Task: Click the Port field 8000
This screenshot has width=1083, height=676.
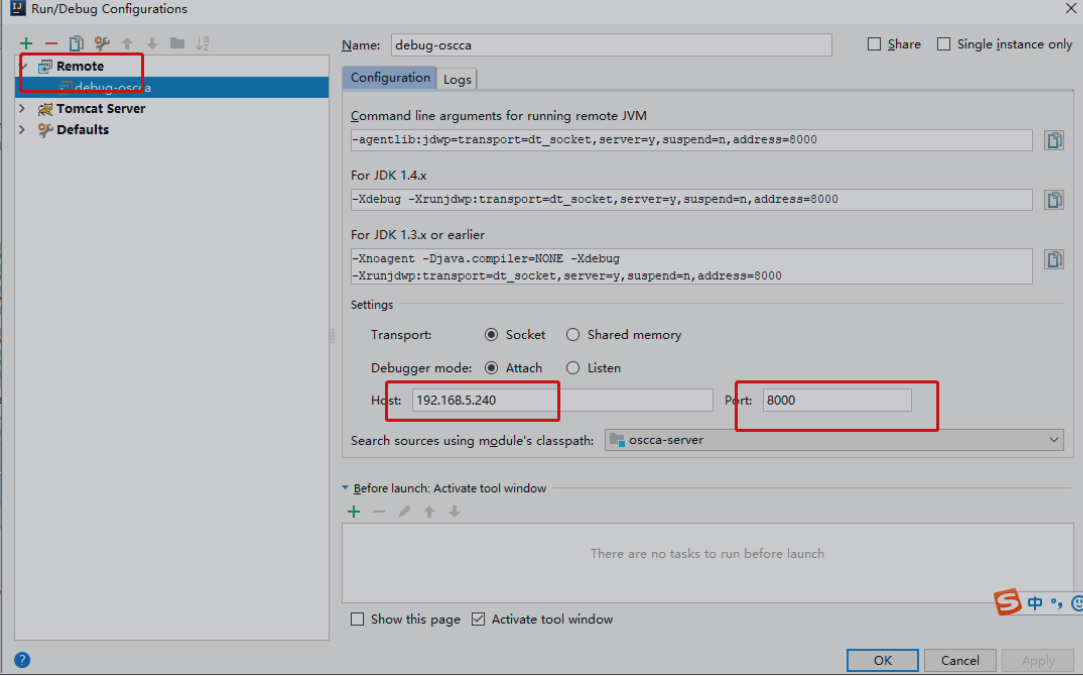Action: [x=837, y=400]
